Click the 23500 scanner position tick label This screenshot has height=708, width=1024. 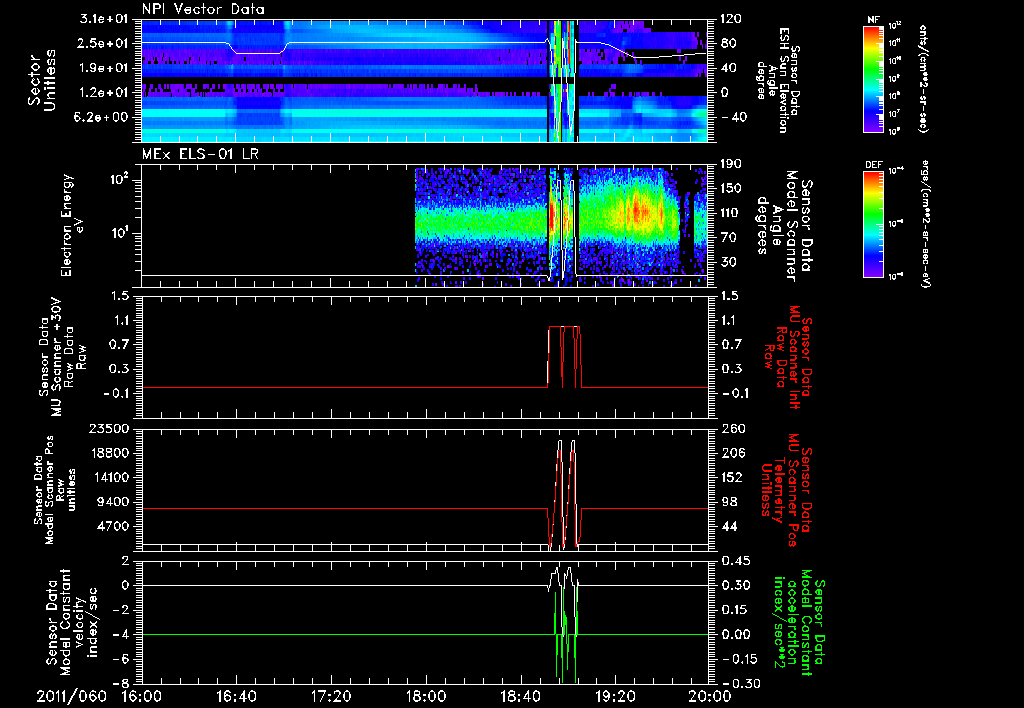click(110, 428)
